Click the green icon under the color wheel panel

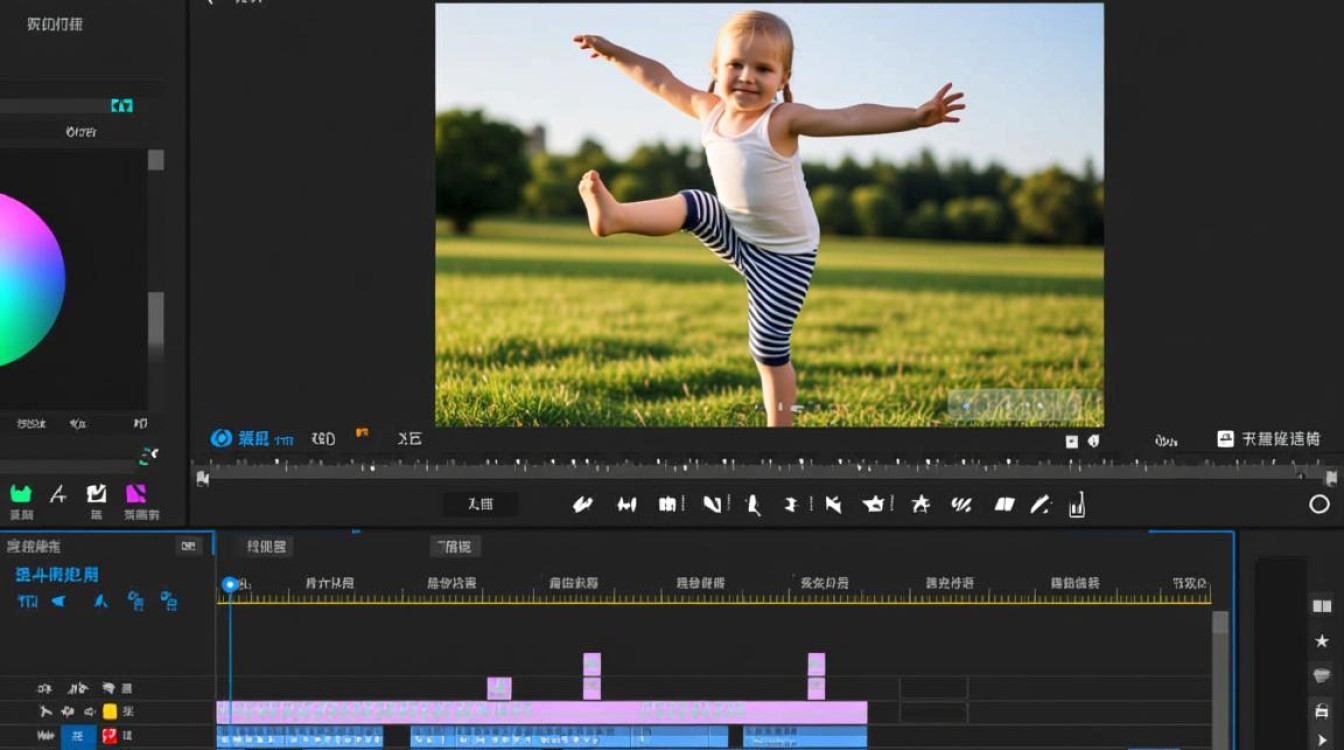click(21, 493)
